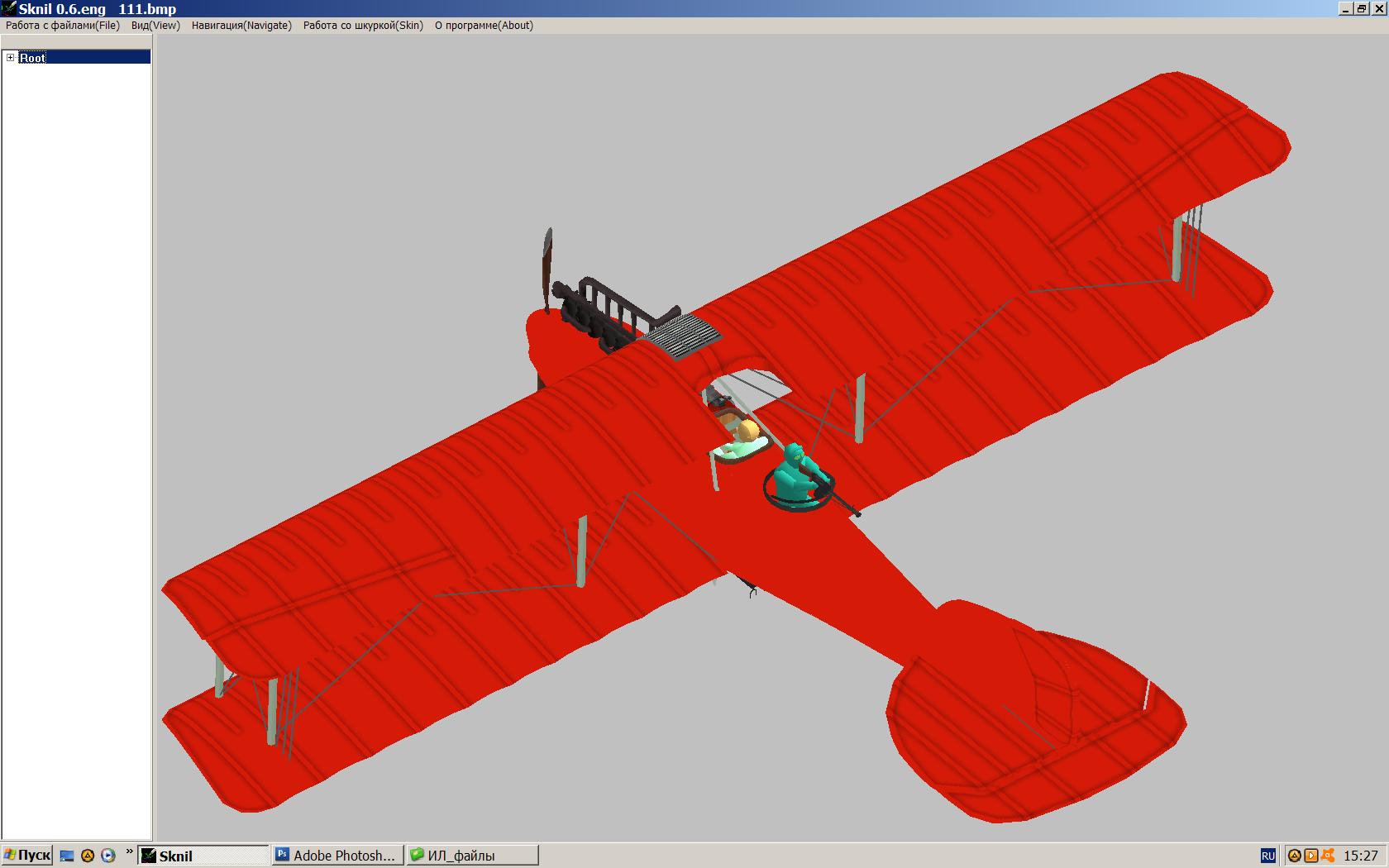1389x868 pixels.
Task: Click the Пуск start button
Action: [27, 856]
